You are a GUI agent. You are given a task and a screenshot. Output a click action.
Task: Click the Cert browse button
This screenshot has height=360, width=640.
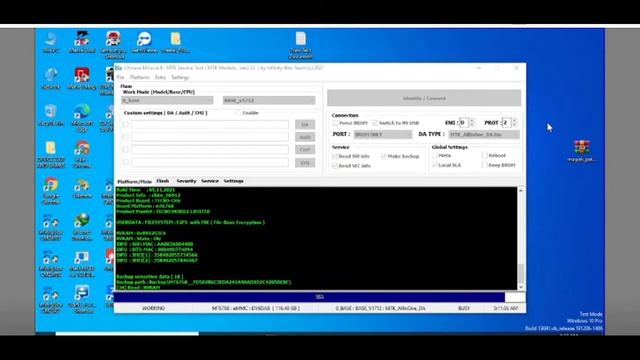click(305, 150)
